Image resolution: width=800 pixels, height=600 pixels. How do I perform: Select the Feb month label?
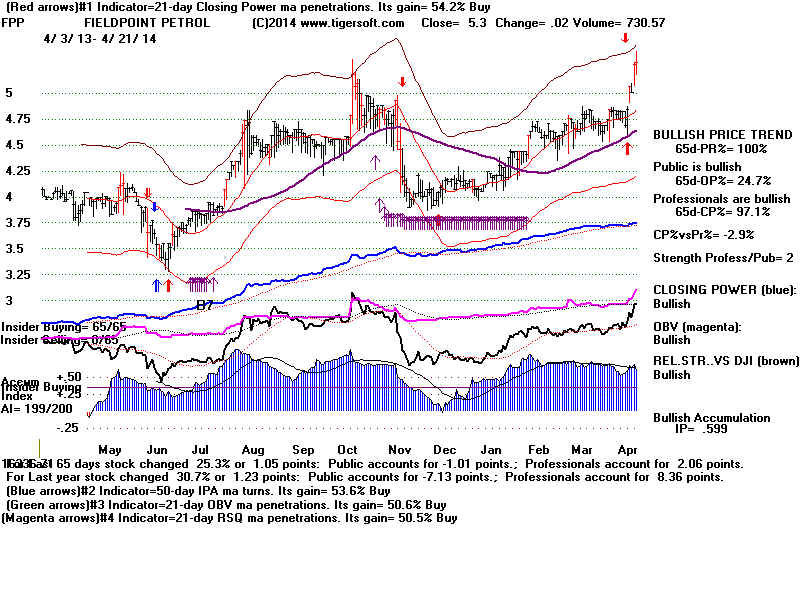539,450
